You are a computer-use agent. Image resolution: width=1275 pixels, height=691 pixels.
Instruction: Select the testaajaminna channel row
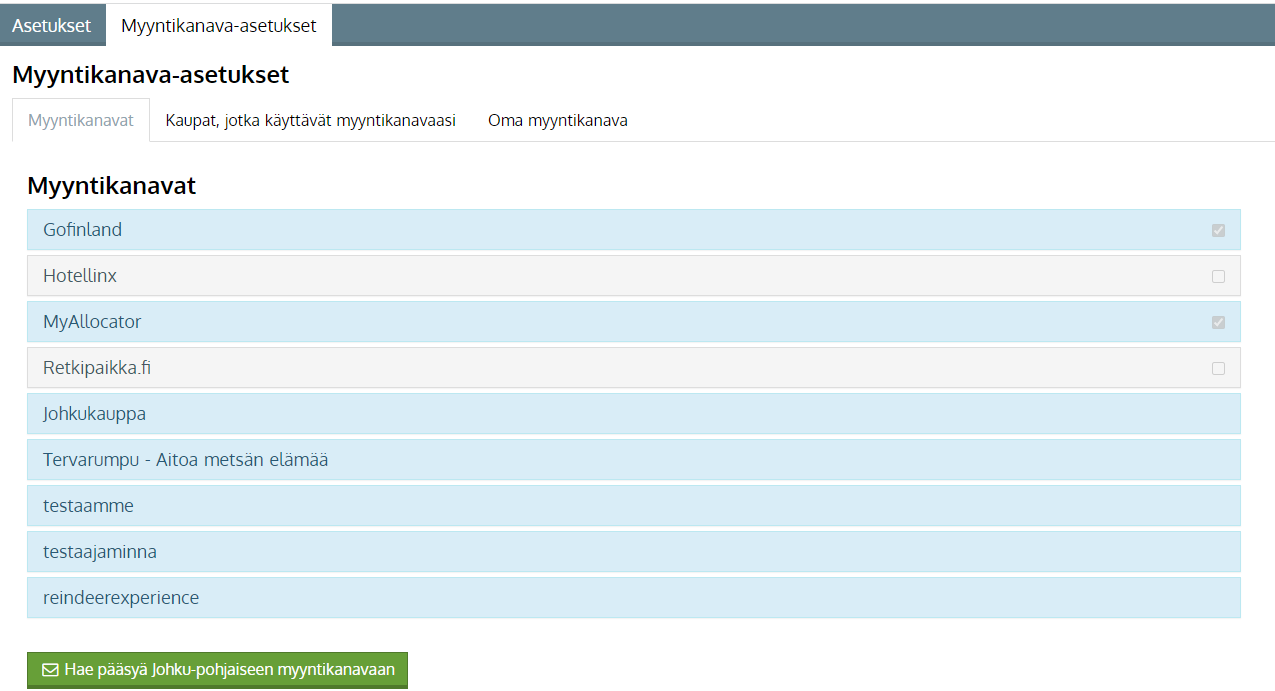634,552
